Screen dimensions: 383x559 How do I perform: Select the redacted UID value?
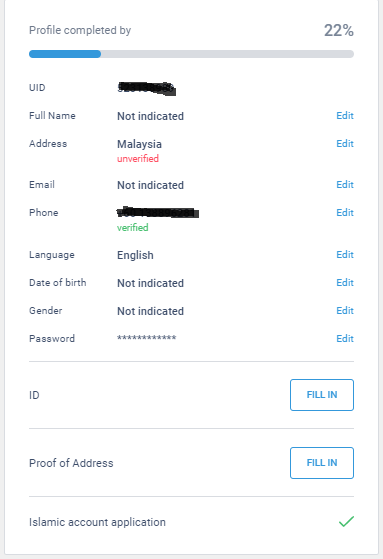click(x=147, y=88)
